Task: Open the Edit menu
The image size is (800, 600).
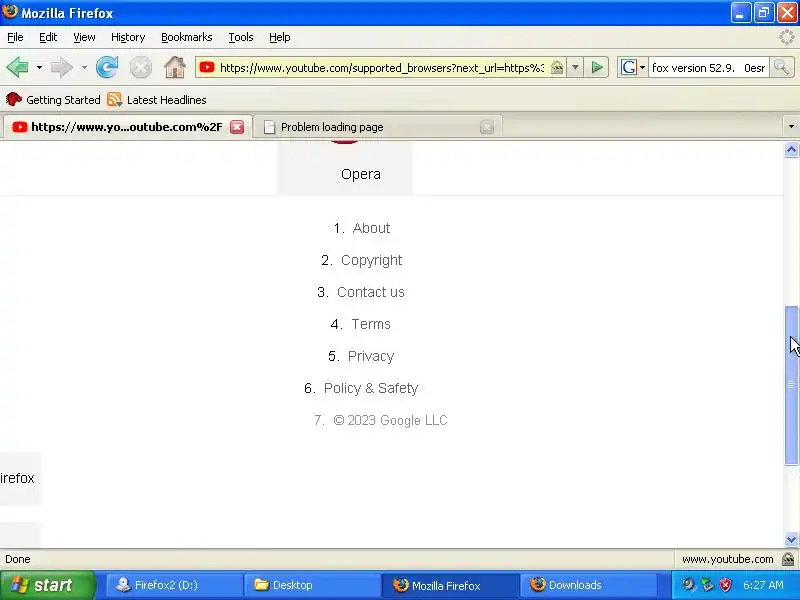Action: [x=48, y=37]
